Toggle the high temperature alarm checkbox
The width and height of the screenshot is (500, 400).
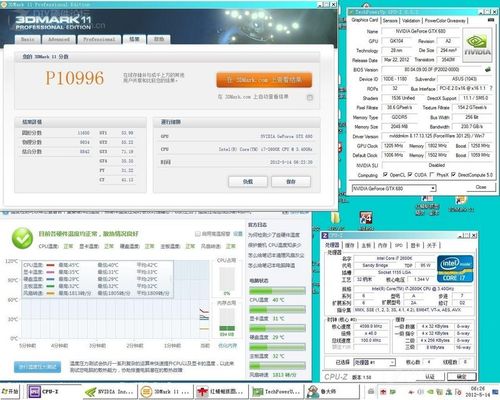click(197, 234)
